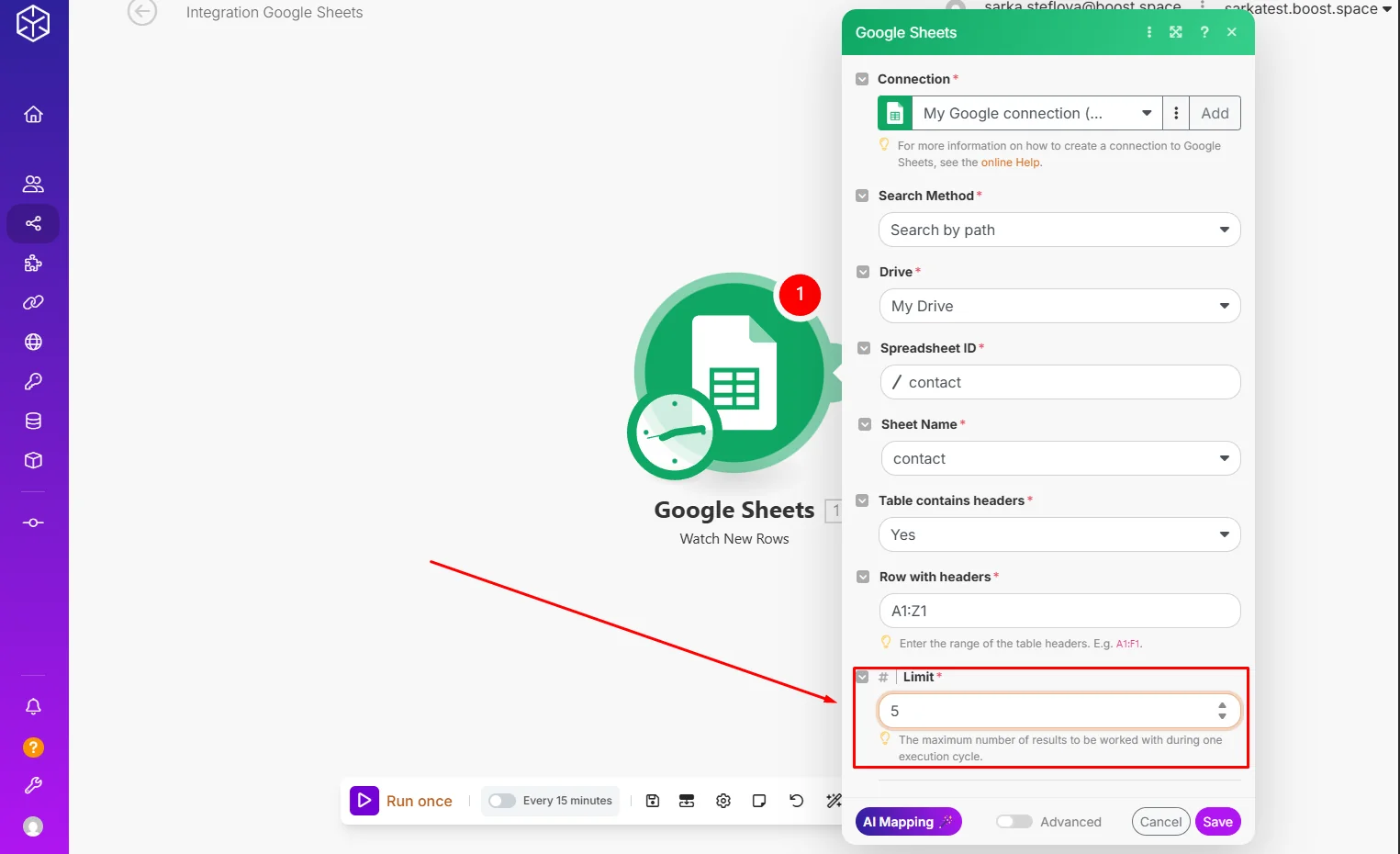
Task: Open the Sheet Name dropdown
Action: tap(1060, 458)
